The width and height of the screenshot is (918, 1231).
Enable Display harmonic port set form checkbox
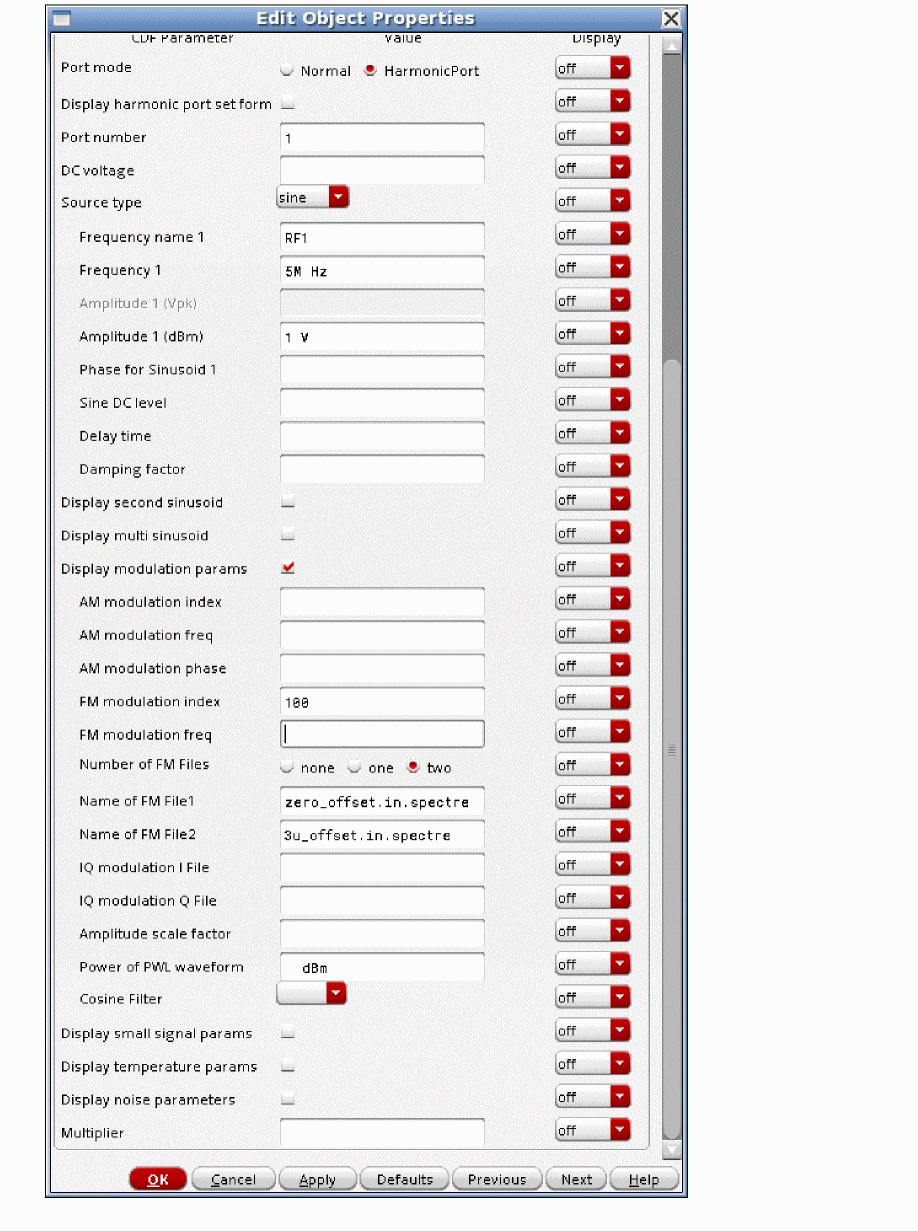point(288,104)
